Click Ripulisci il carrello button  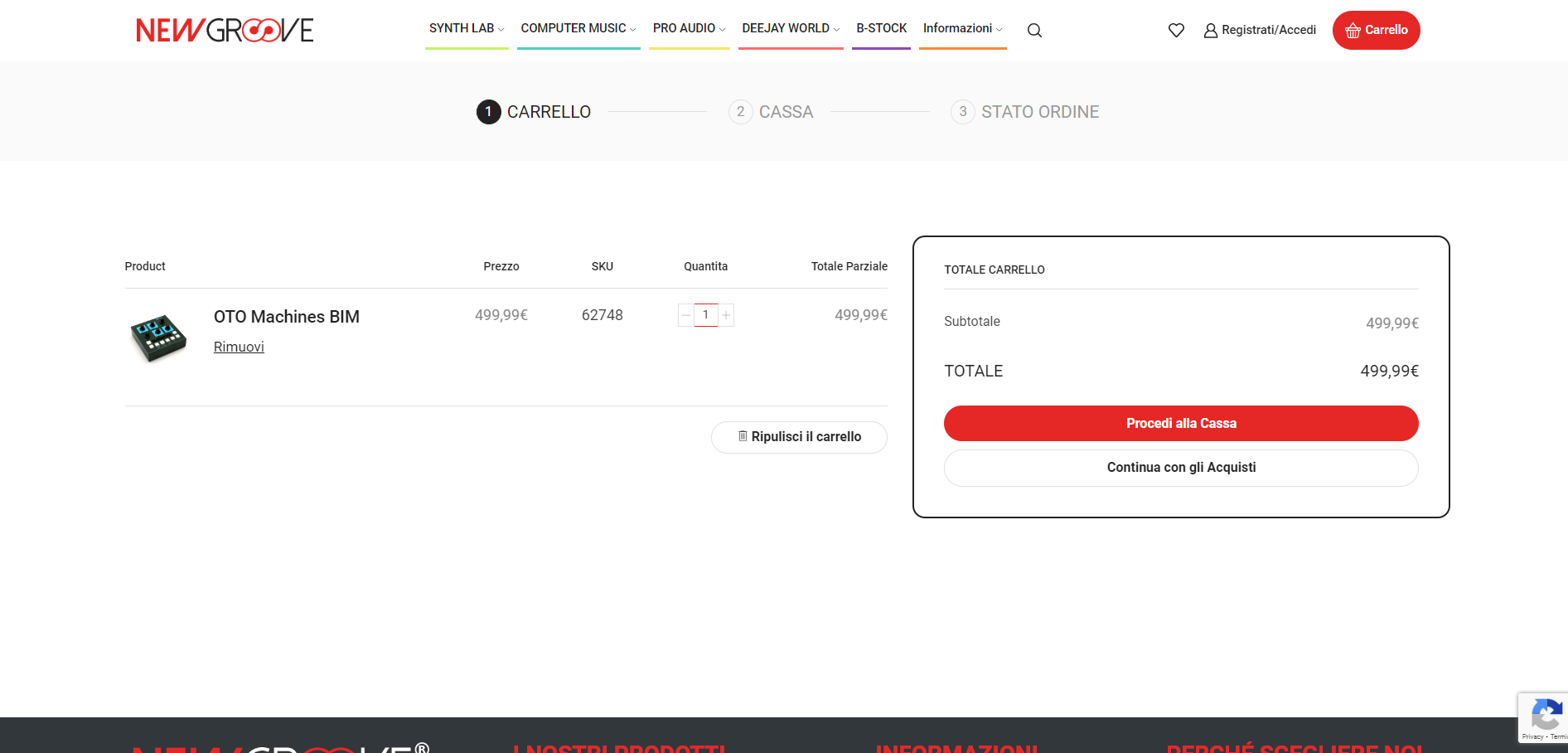pos(799,437)
